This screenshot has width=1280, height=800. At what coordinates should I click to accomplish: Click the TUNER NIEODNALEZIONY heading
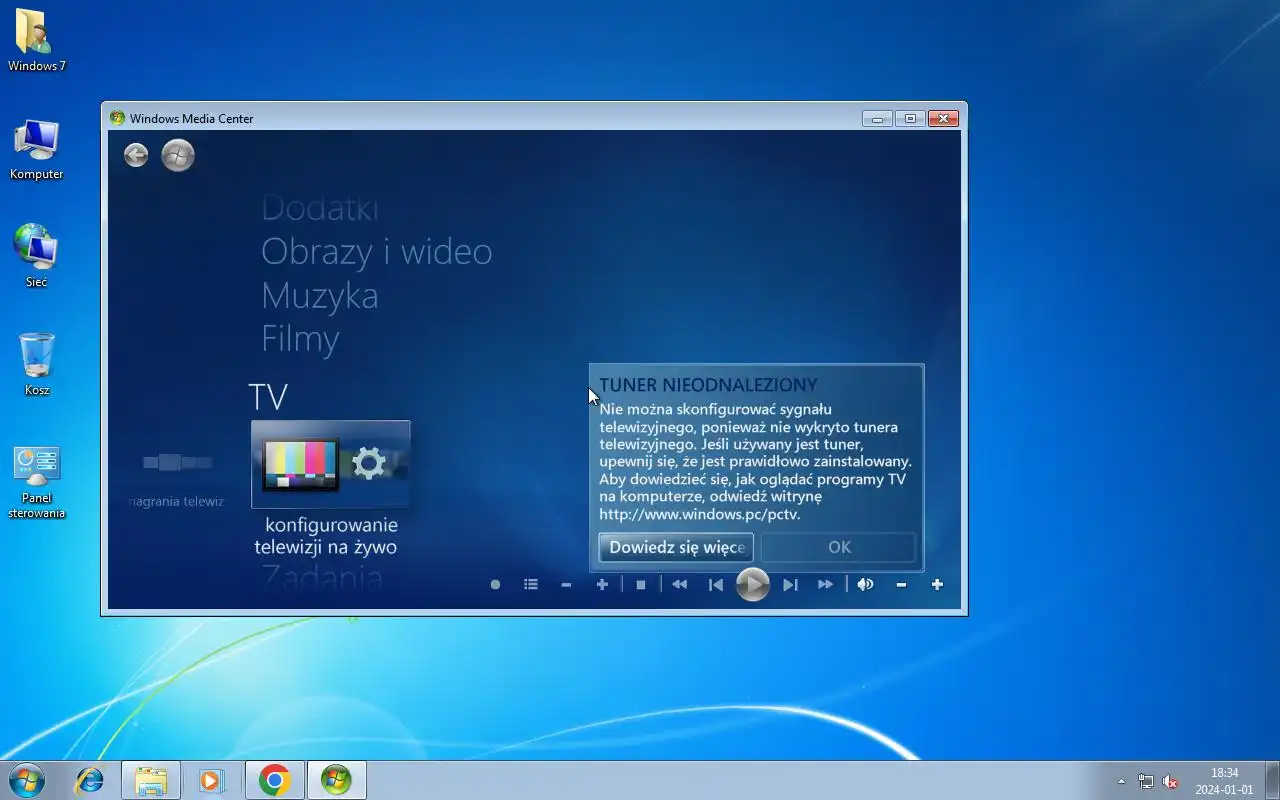(x=709, y=385)
